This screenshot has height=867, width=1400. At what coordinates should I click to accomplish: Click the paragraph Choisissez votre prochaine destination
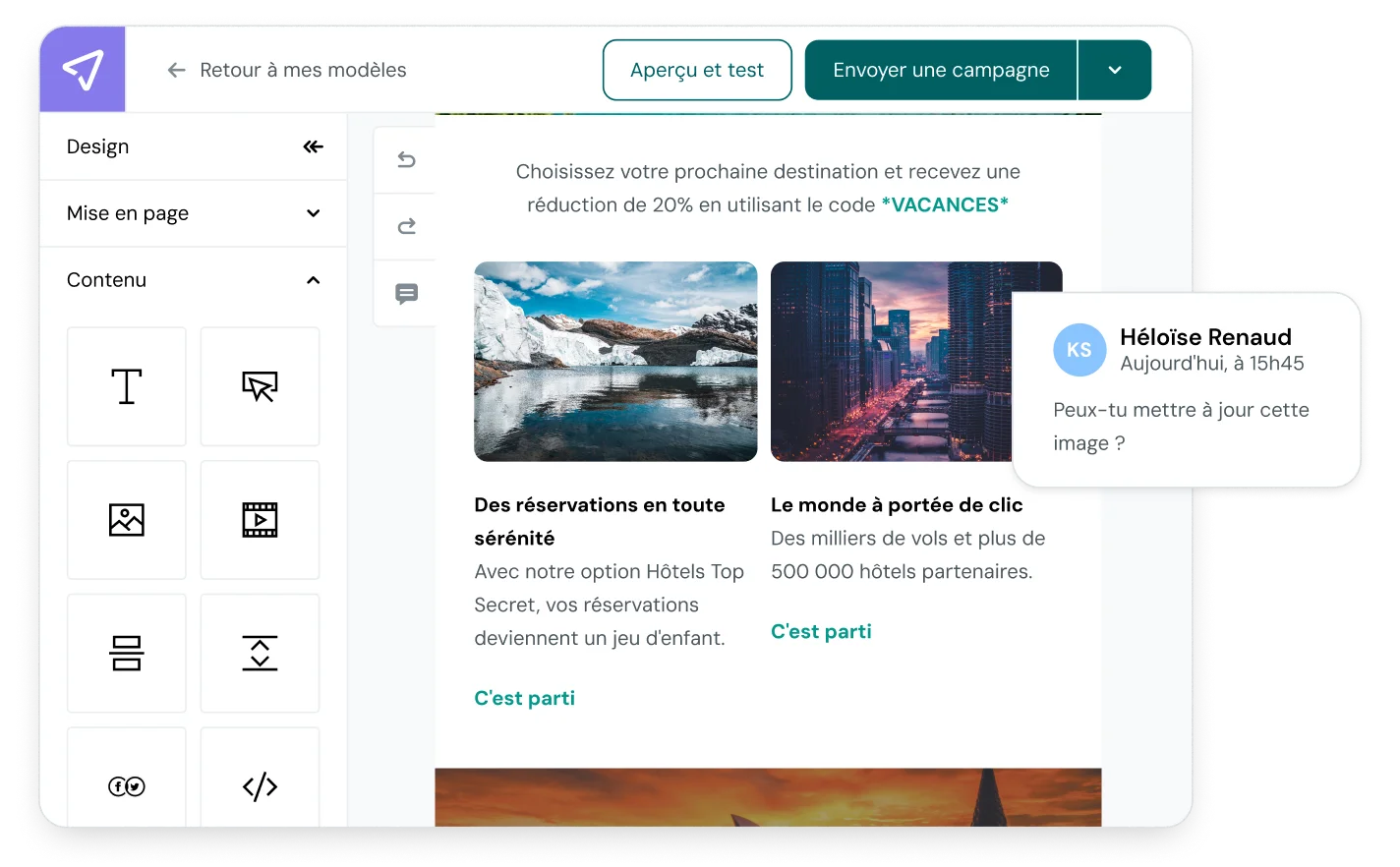[768, 188]
